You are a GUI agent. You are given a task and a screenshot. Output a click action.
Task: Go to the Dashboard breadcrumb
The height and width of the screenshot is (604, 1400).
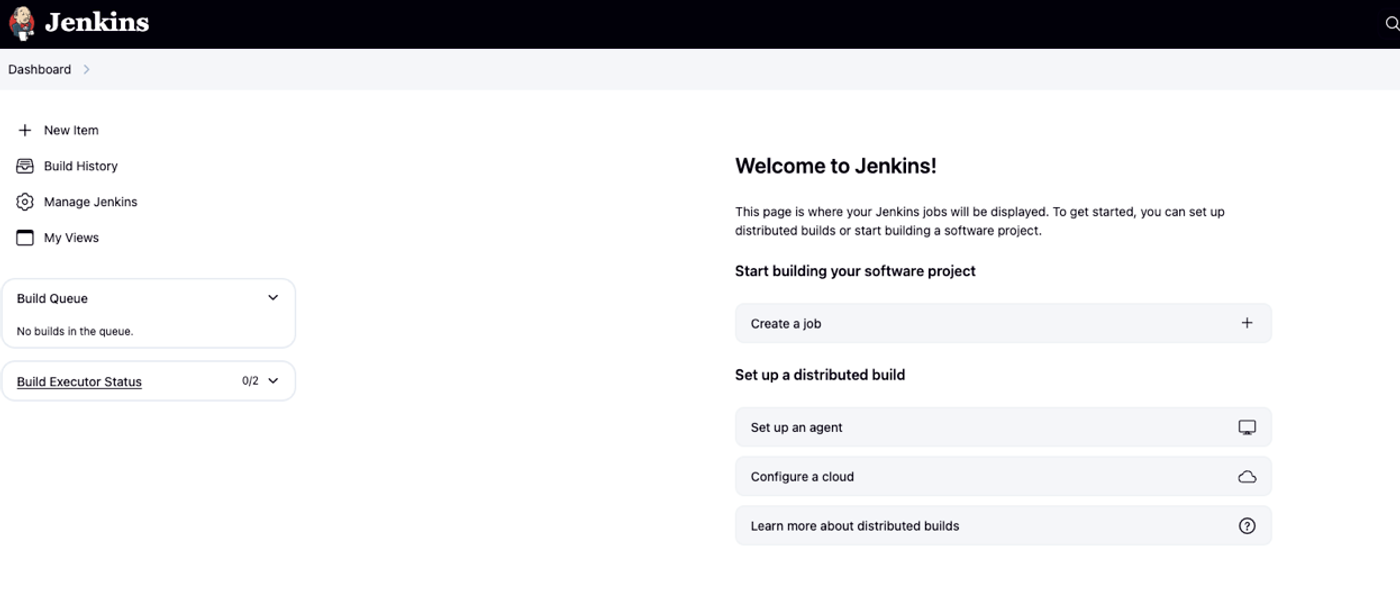click(40, 69)
